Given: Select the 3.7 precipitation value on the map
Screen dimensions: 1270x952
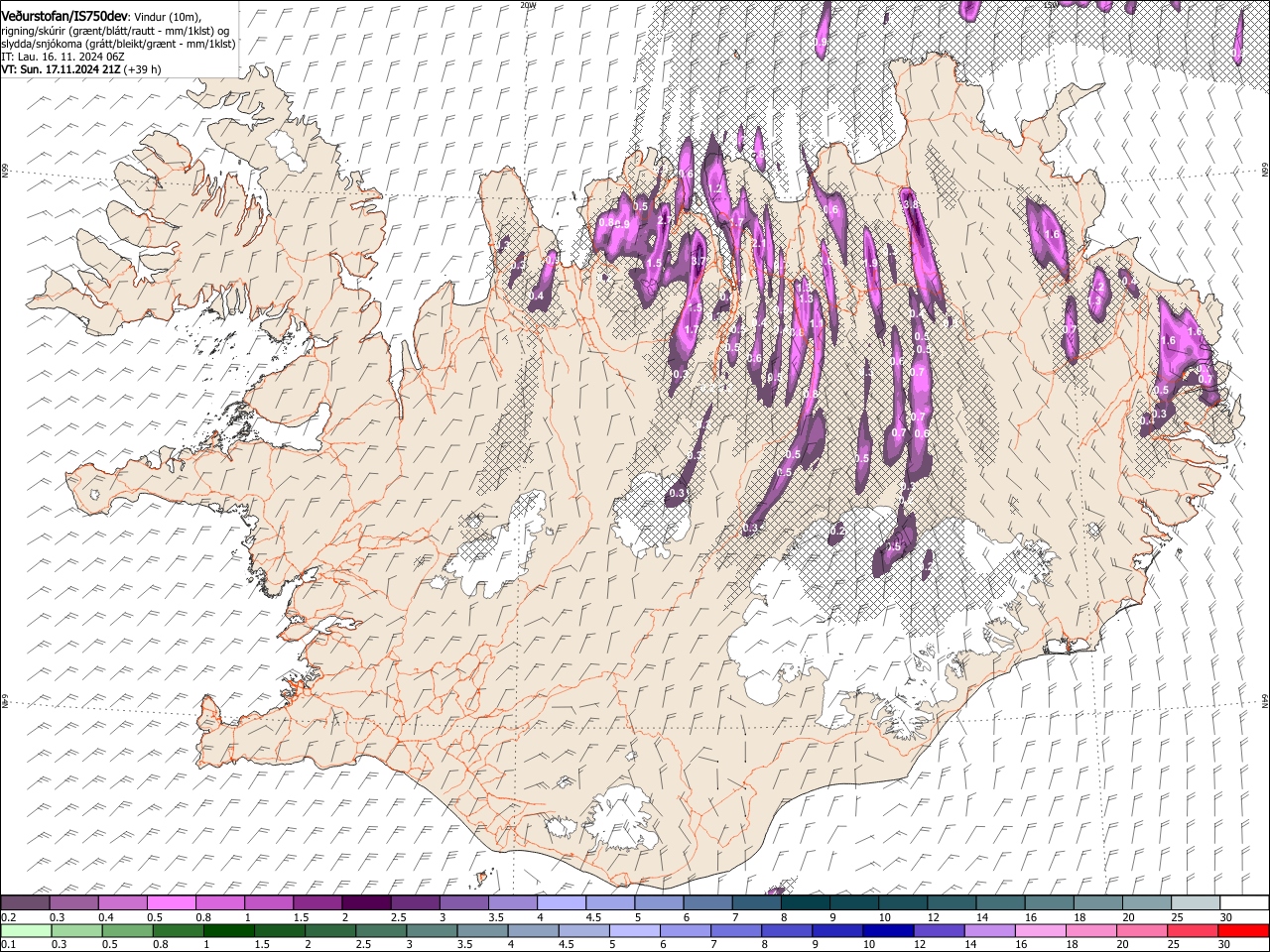Looking at the screenshot, I should (698, 261).
